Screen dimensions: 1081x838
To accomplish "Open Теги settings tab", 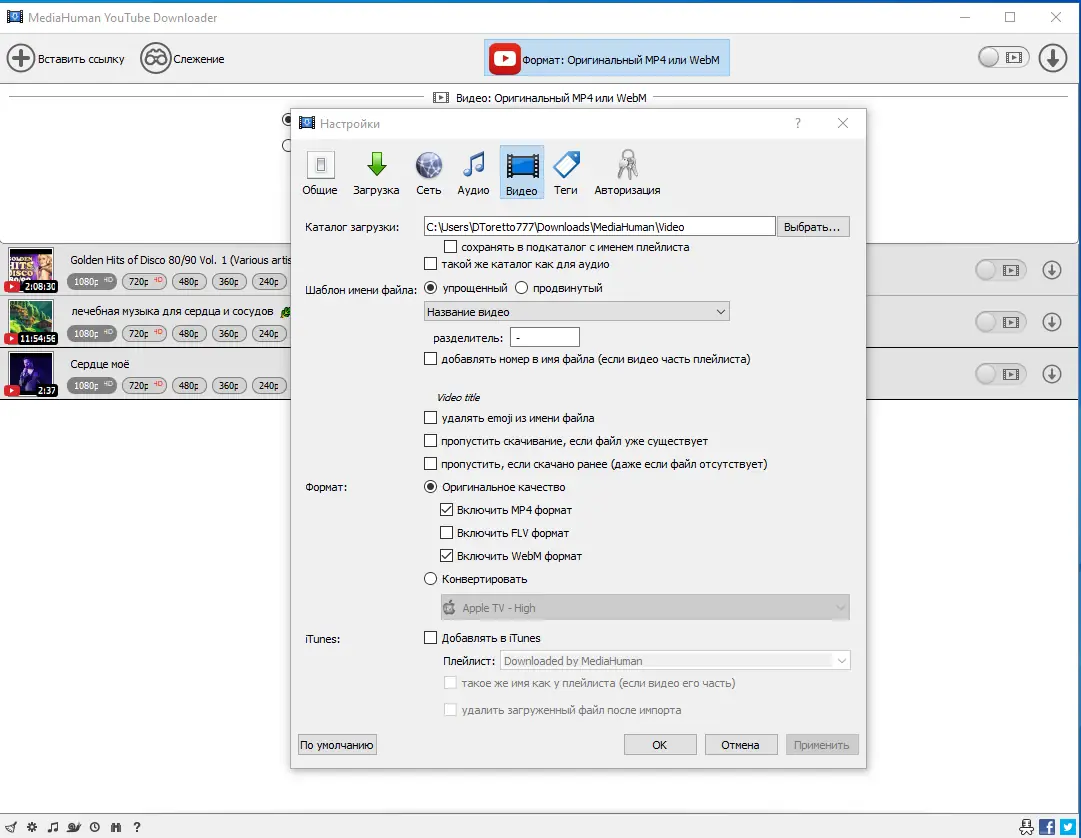I will pyautogui.click(x=566, y=172).
